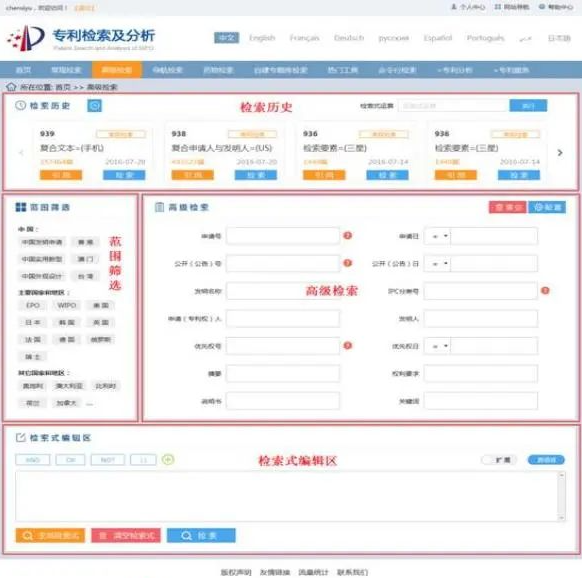Click the green plus icon after operator buttons

pos(168,460)
